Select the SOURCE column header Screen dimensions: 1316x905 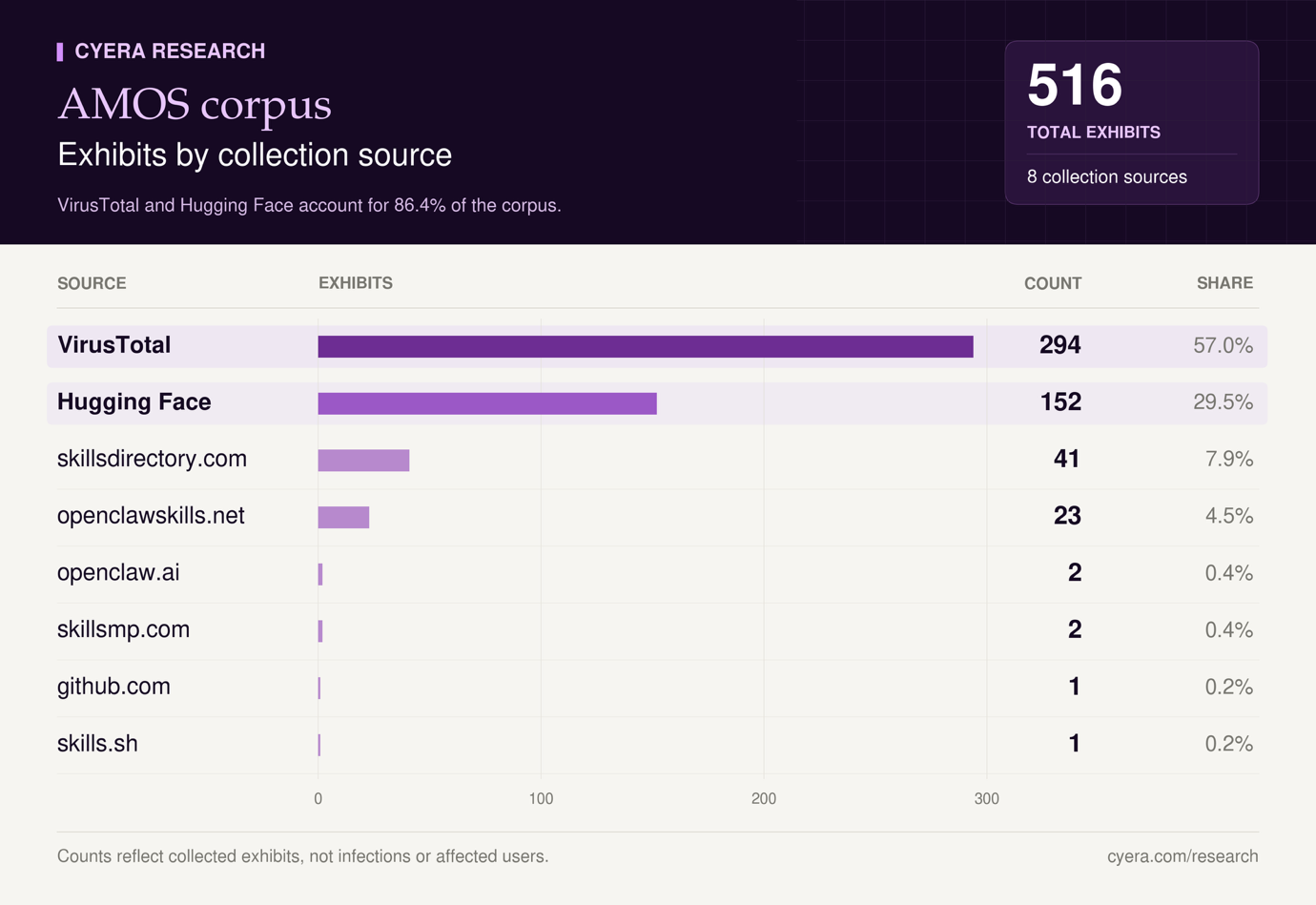[x=92, y=283]
